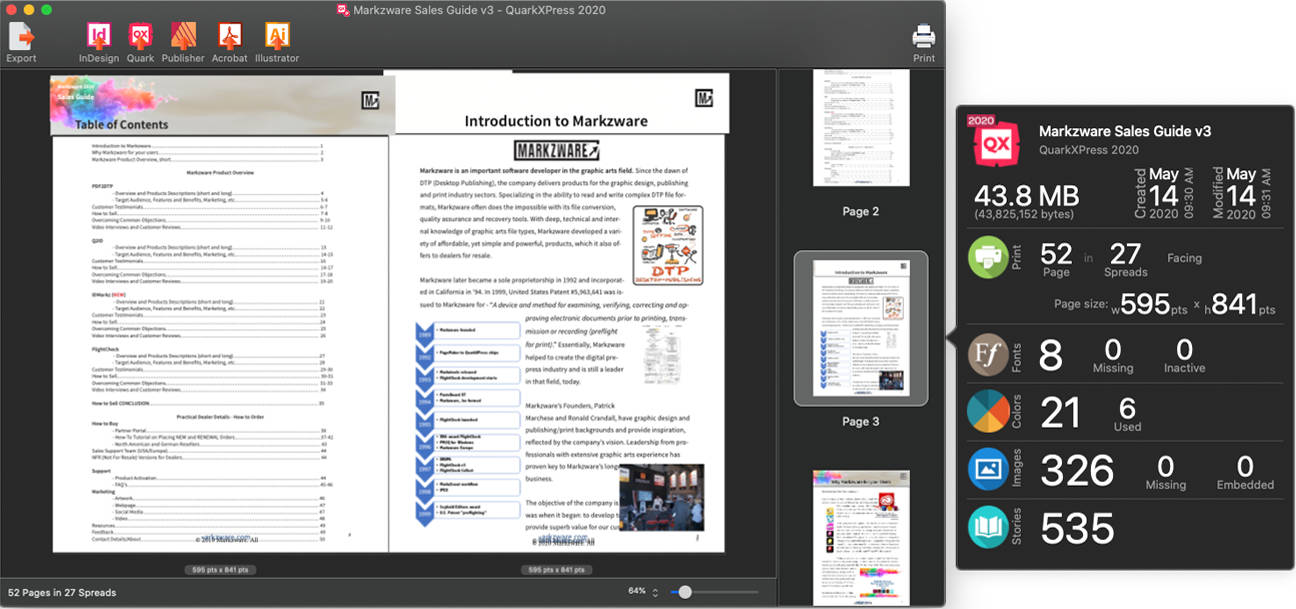Screen dimensions: 1296x609
Task: Click the left page's 595 x 841 pts label
Action: (222, 569)
